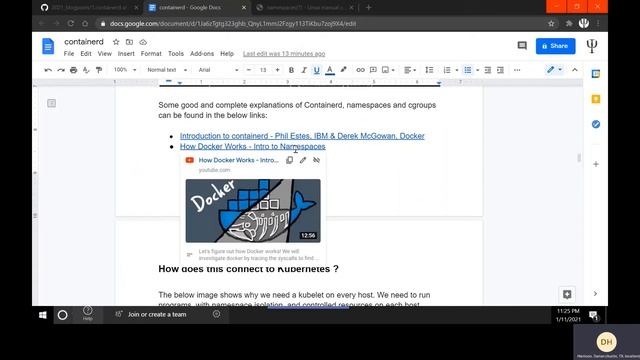Switch to the containerd Google Docs tab
This screenshot has height=360, width=640.
coord(198,8)
